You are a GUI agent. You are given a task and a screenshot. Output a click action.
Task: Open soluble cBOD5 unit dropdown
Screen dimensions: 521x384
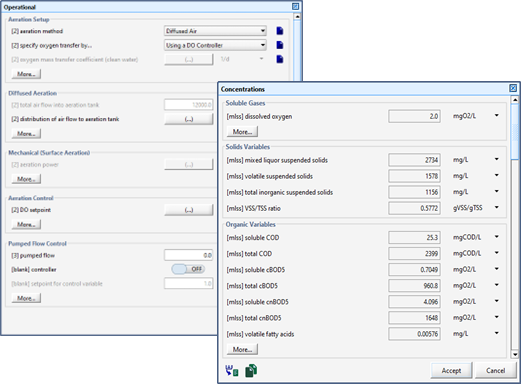click(x=496, y=269)
